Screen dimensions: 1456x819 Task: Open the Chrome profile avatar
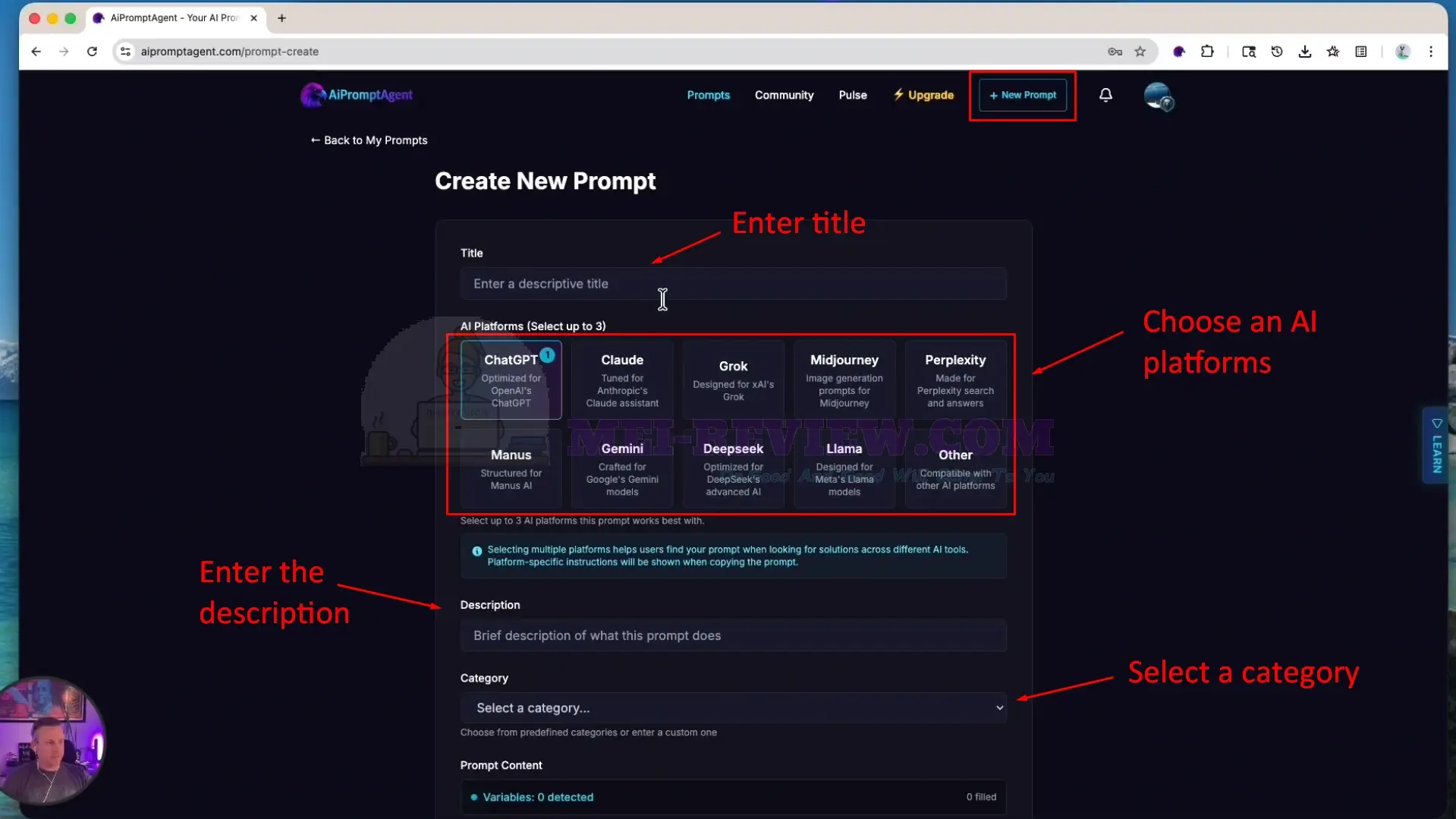point(1403,52)
